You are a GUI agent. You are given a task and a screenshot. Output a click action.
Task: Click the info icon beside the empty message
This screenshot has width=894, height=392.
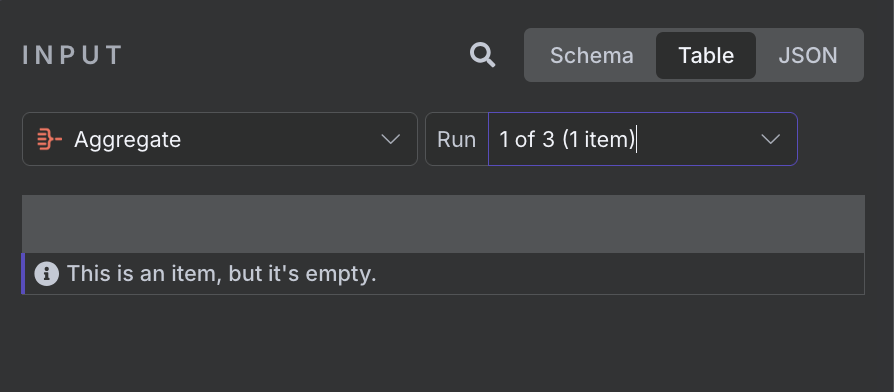point(47,274)
